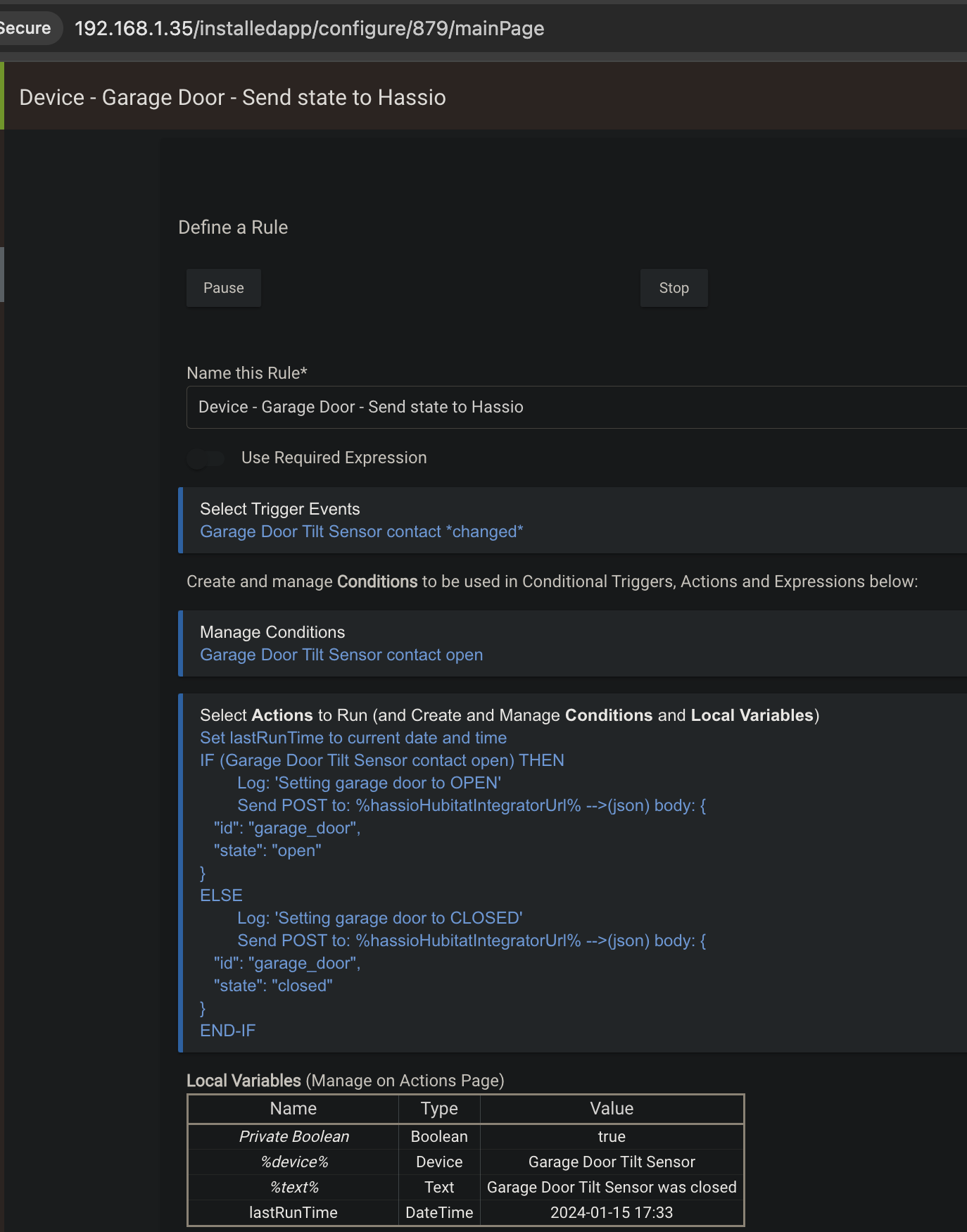The image size is (967, 1232).
Task: Click the "state": "open" body line
Action: pyautogui.click(x=267, y=850)
